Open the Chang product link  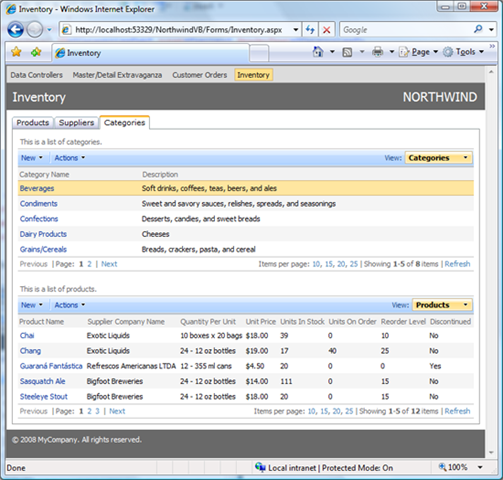[x=30, y=351]
